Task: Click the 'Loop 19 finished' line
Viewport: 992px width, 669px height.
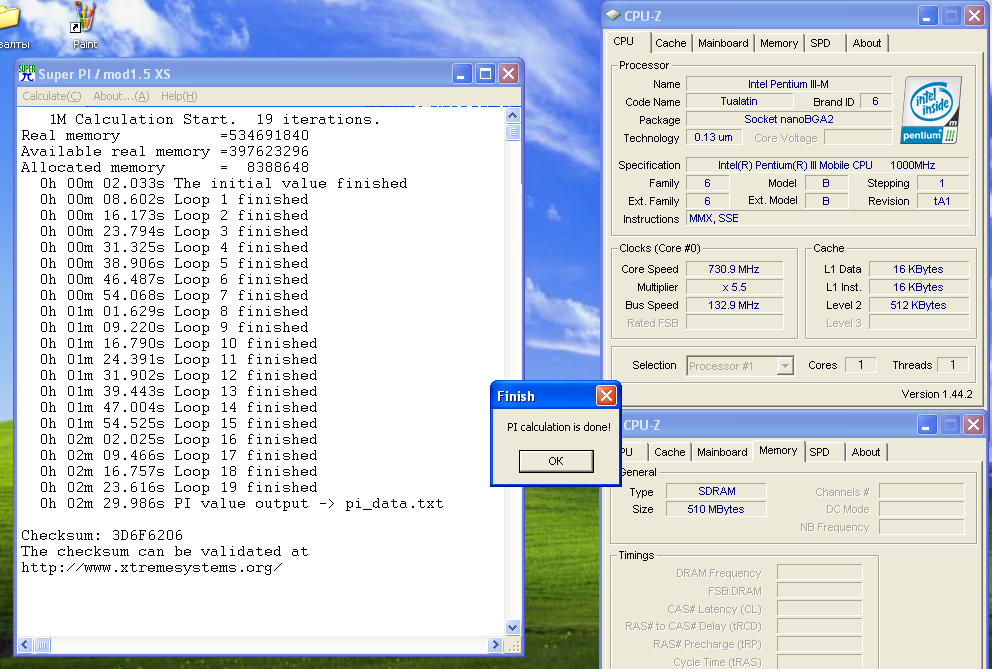Action: click(178, 487)
